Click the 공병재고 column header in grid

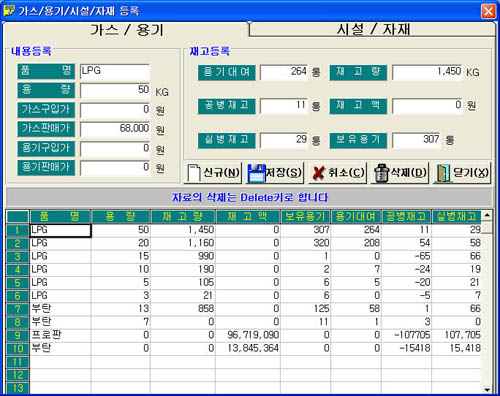click(x=406, y=217)
